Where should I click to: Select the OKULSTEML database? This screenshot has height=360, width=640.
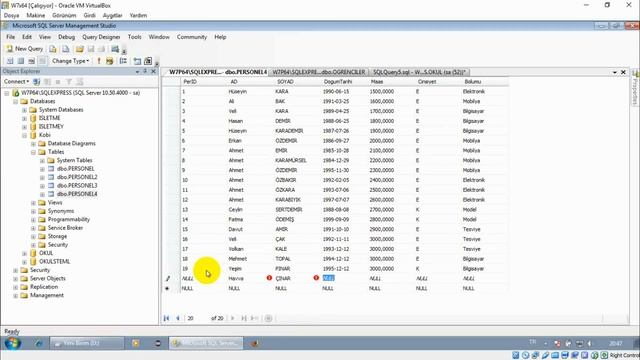coord(54,262)
